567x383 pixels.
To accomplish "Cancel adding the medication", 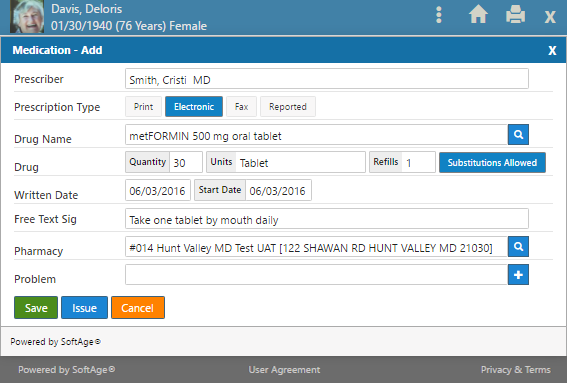I will coord(138,308).
